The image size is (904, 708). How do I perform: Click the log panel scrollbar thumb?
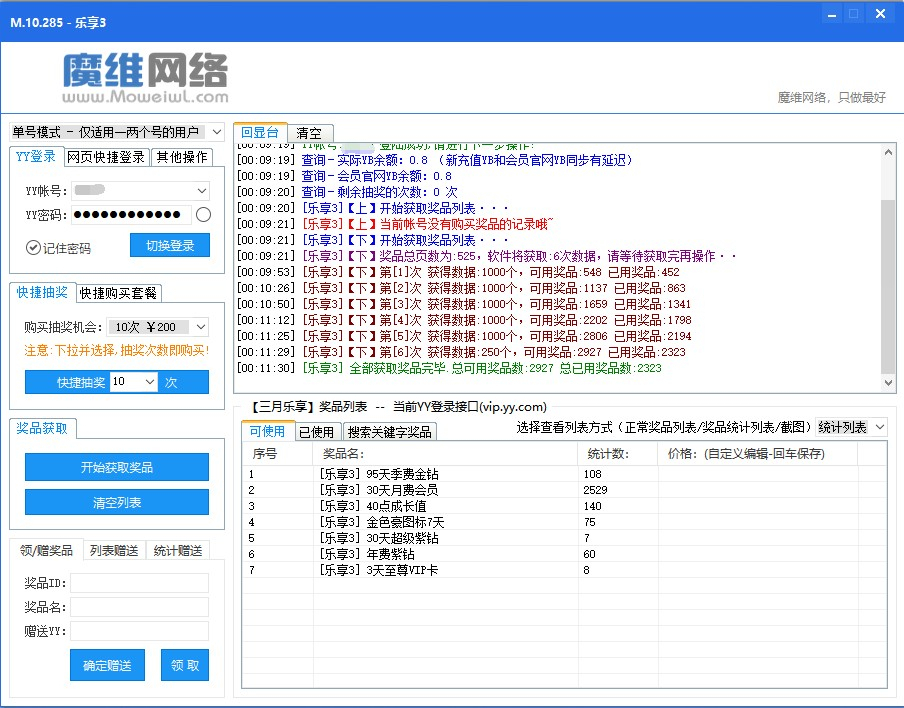[x=888, y=287]
